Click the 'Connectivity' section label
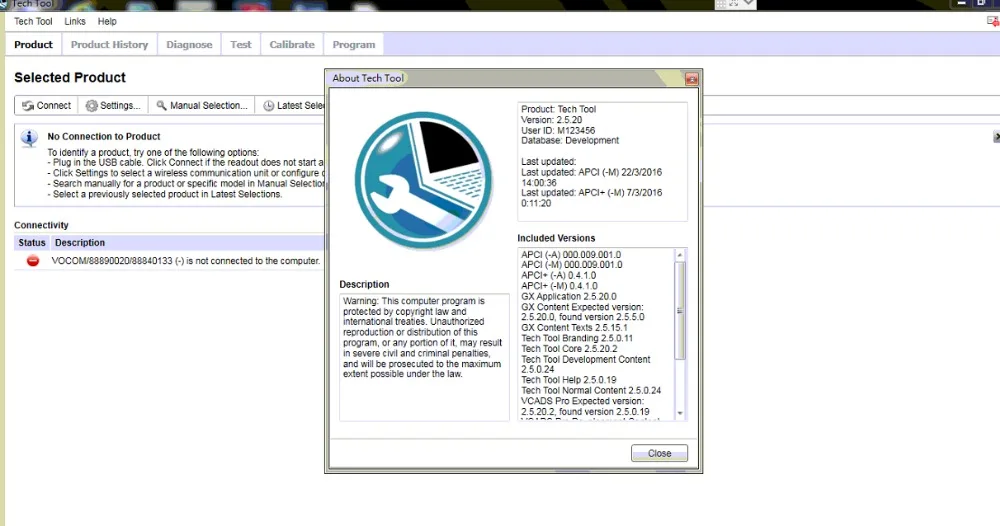1000x526 pixels. tap(41, 225)
